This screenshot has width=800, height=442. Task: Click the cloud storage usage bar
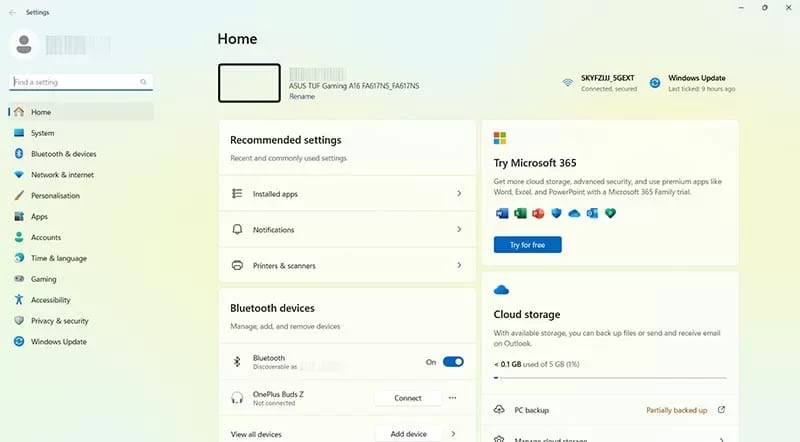(610, 378)
